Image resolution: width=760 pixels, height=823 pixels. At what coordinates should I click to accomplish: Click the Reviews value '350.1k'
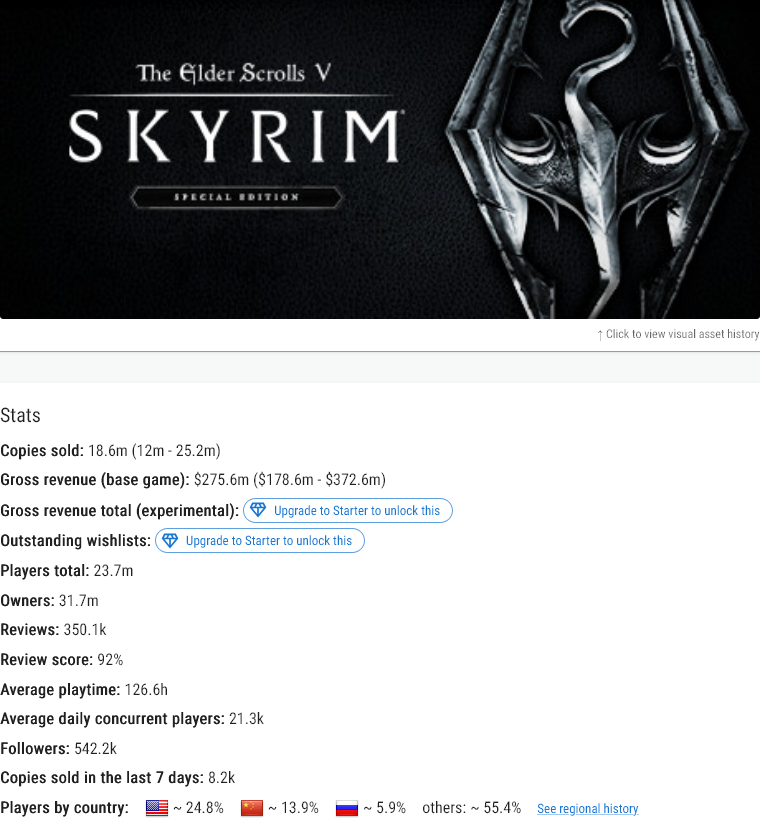tap(85, 630)
